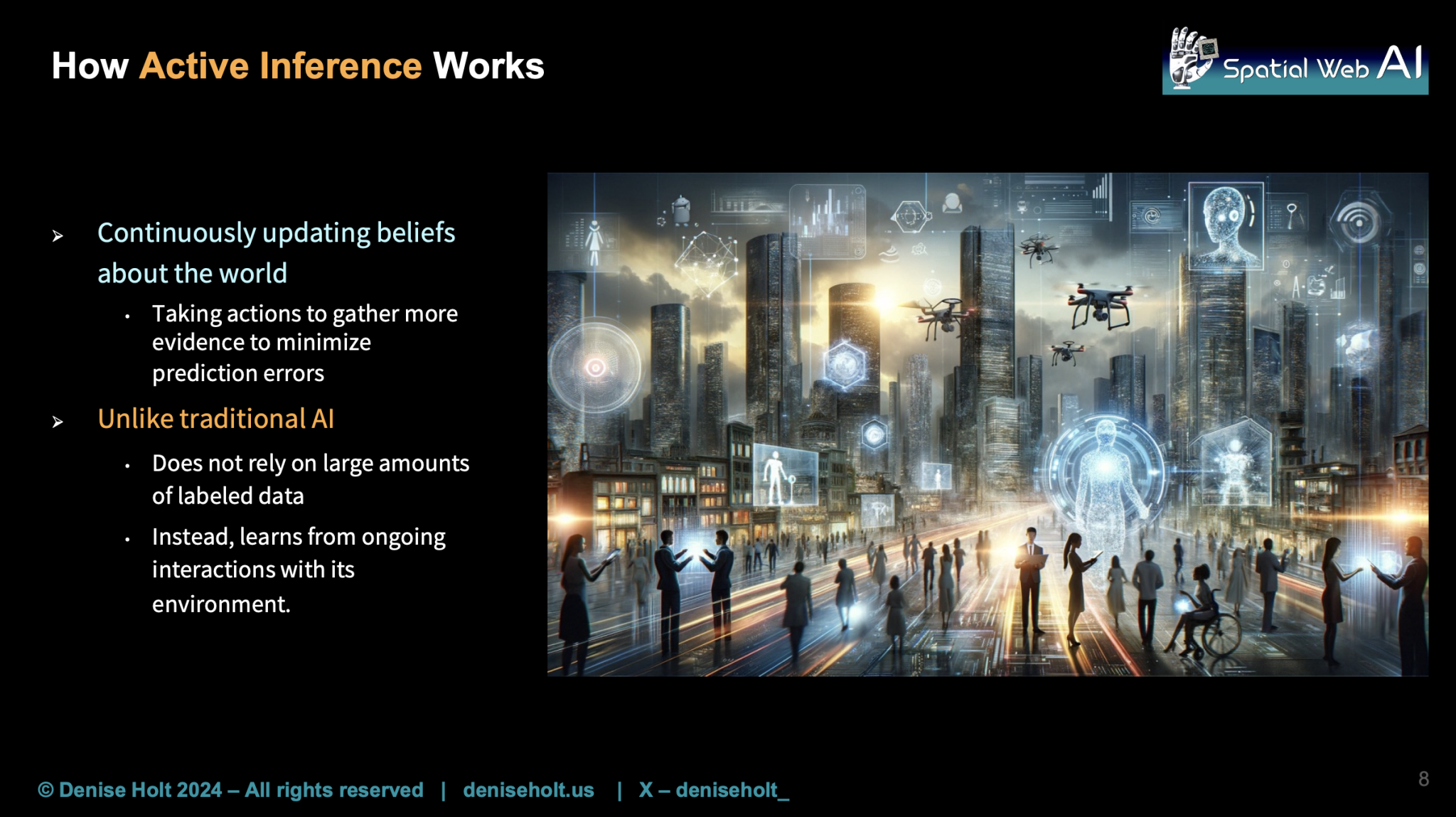This screenshot has height=817, width=1456.
Task: Click the person icon graphic in upper left
Action: (x=594, y=242)
